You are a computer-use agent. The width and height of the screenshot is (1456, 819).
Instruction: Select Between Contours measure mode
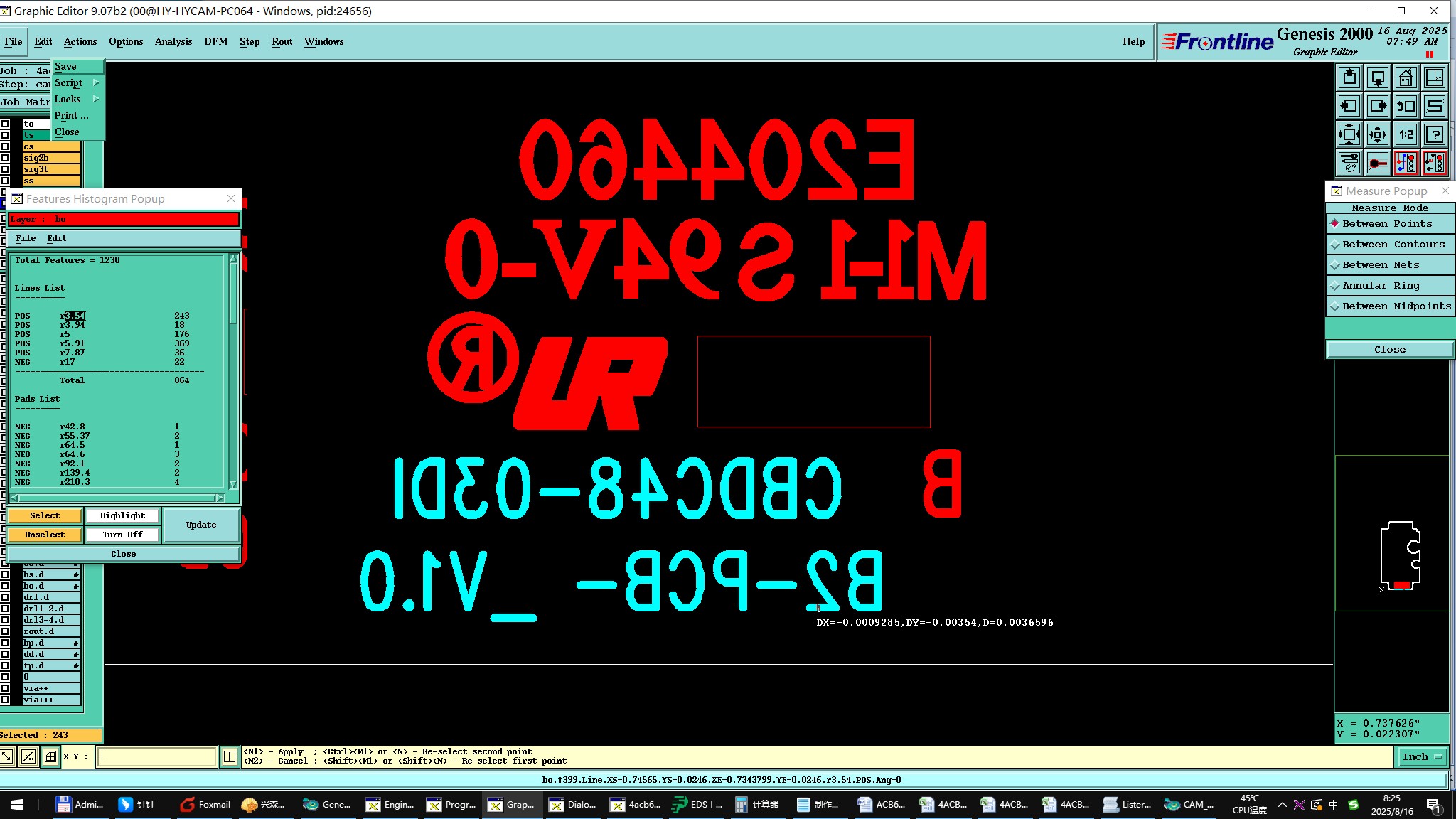click(x=1390, y=244)
